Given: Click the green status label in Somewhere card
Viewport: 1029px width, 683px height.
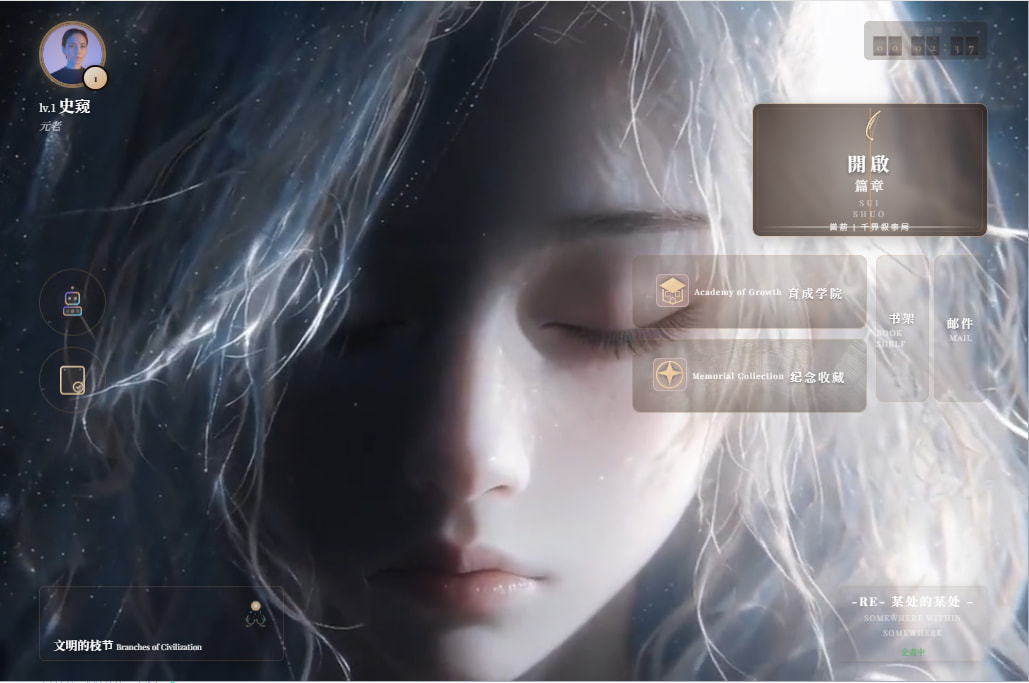Looking at the screenshot, I should pos(913,652).
